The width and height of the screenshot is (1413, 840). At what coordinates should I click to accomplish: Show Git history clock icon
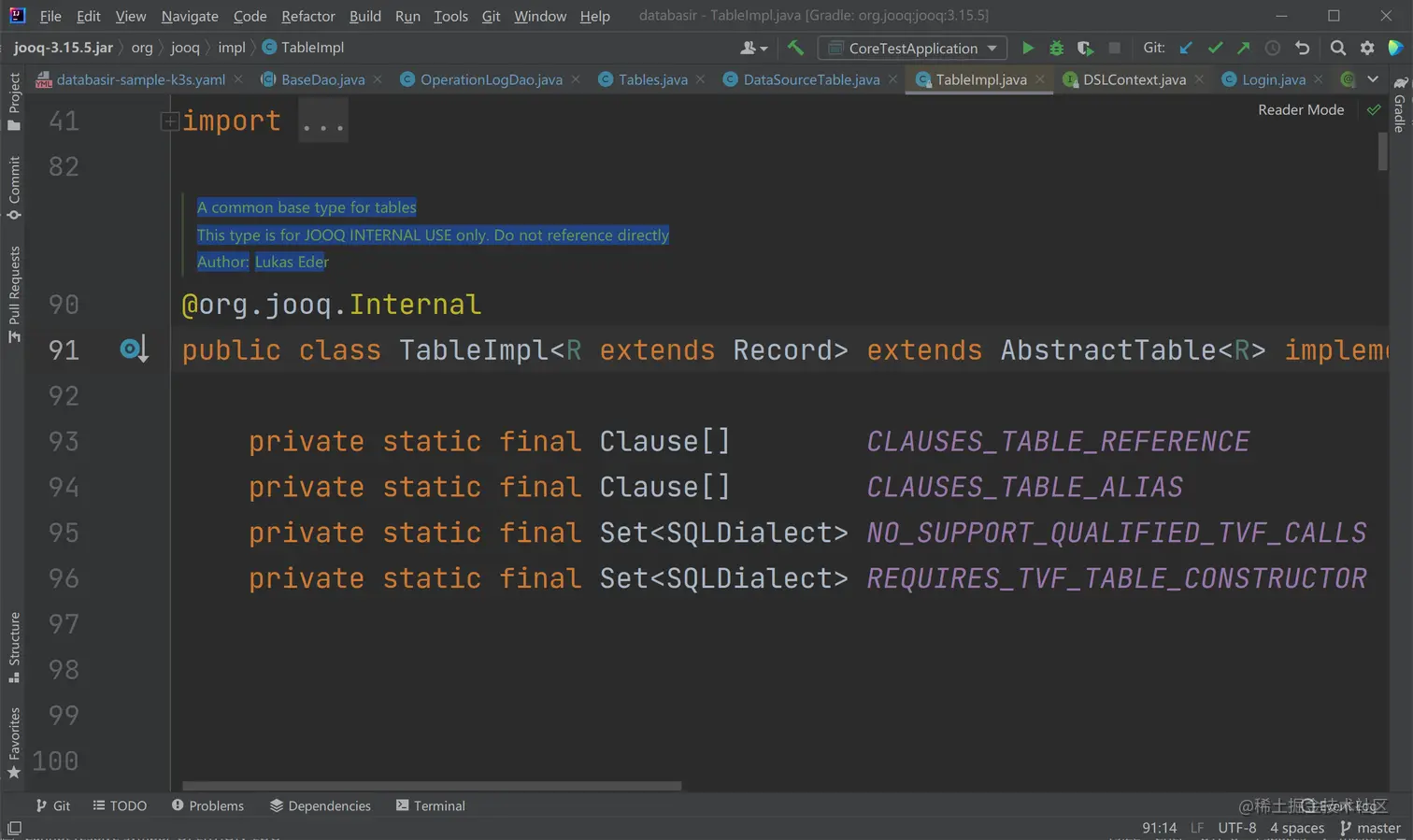point(1273,48)
